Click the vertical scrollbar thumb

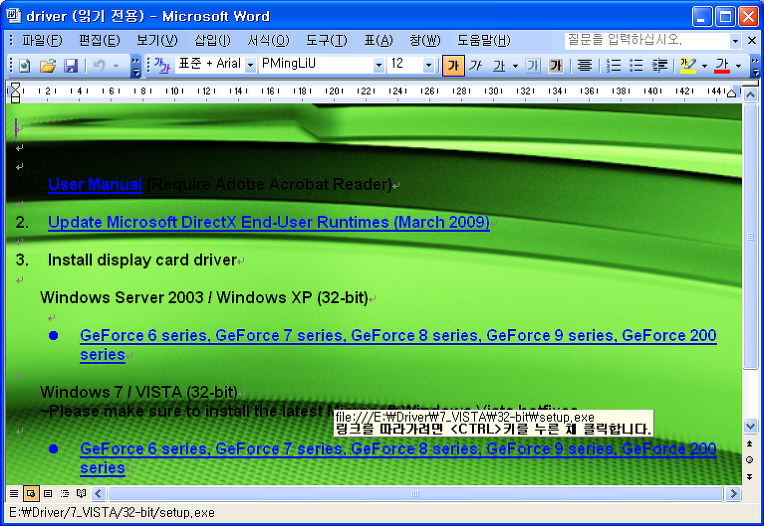[x=750, y=237]
